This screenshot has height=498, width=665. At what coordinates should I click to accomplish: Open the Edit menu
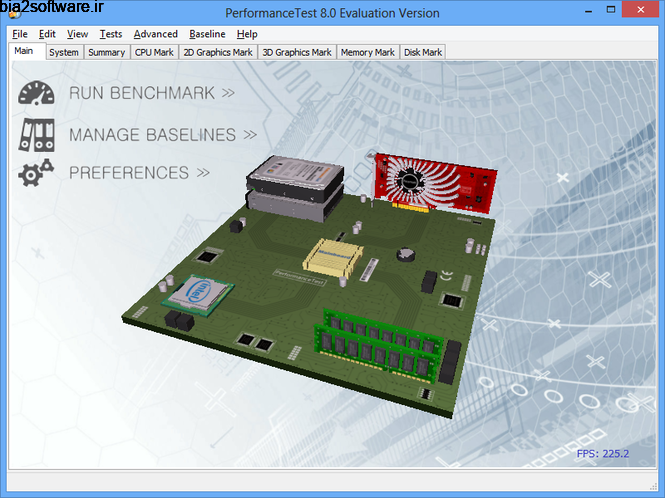click(x=47, y=34)
